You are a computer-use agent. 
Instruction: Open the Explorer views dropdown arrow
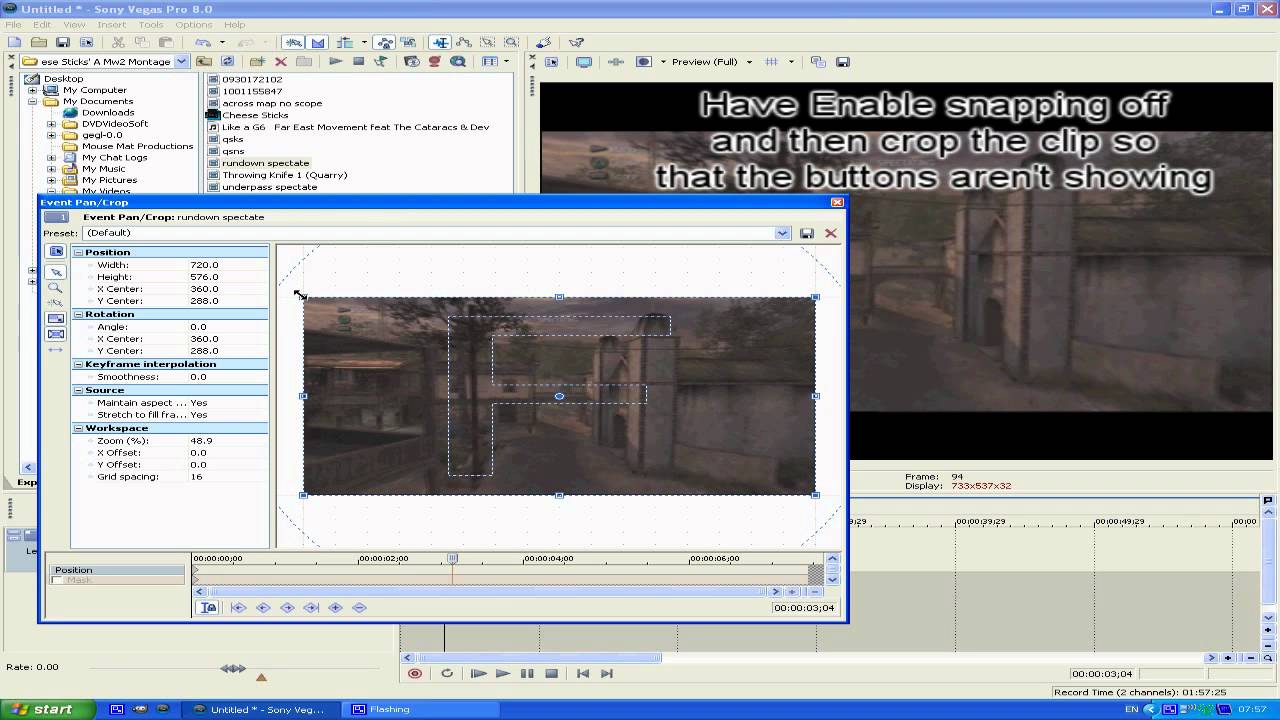coord(506,61)
